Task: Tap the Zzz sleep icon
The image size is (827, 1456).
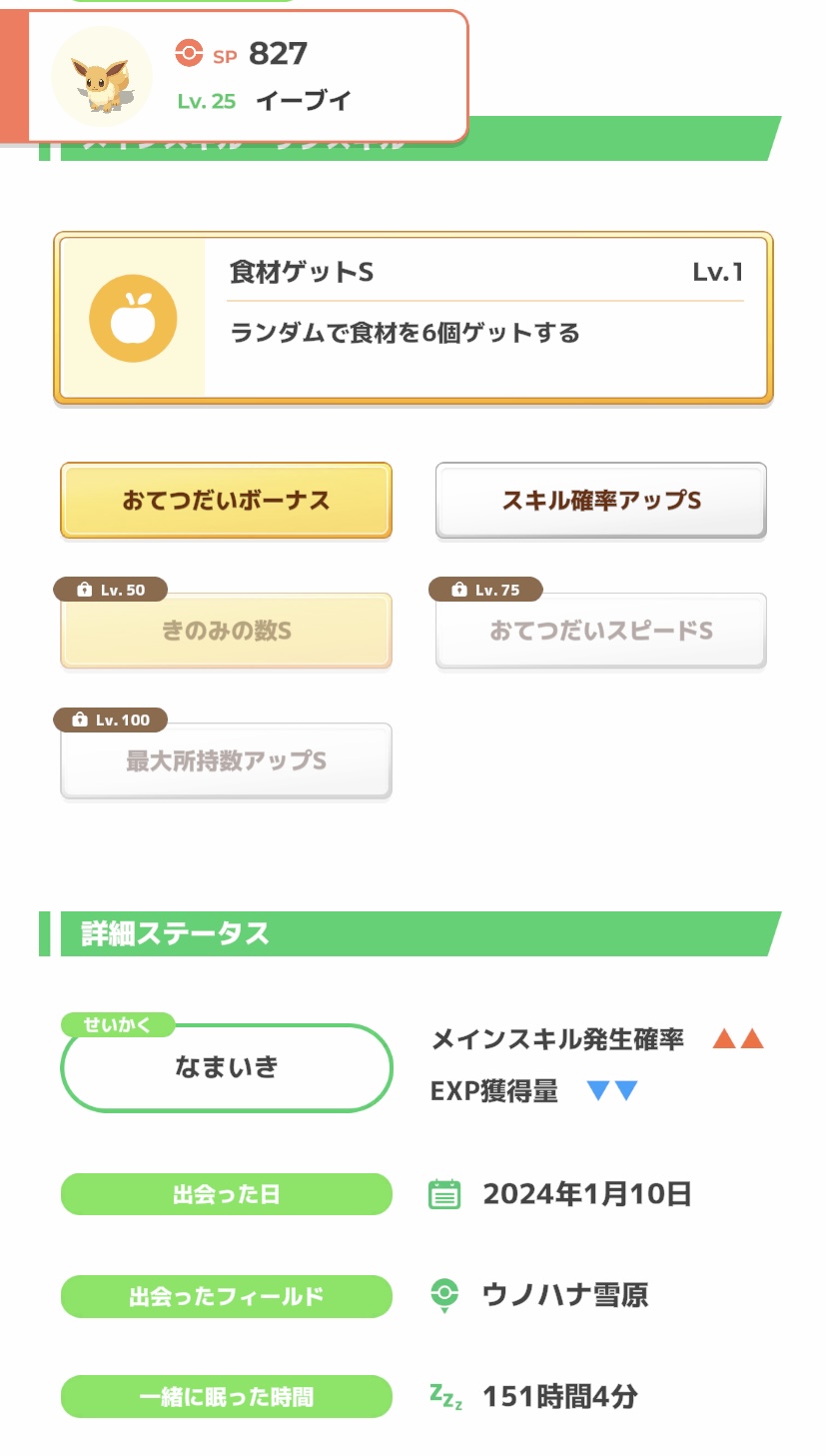Action: [445, 1396]
